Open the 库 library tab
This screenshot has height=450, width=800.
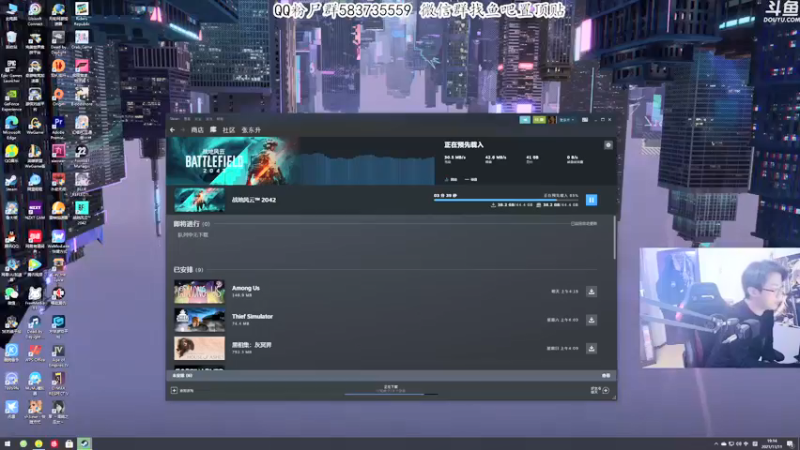tap(213, 130)
